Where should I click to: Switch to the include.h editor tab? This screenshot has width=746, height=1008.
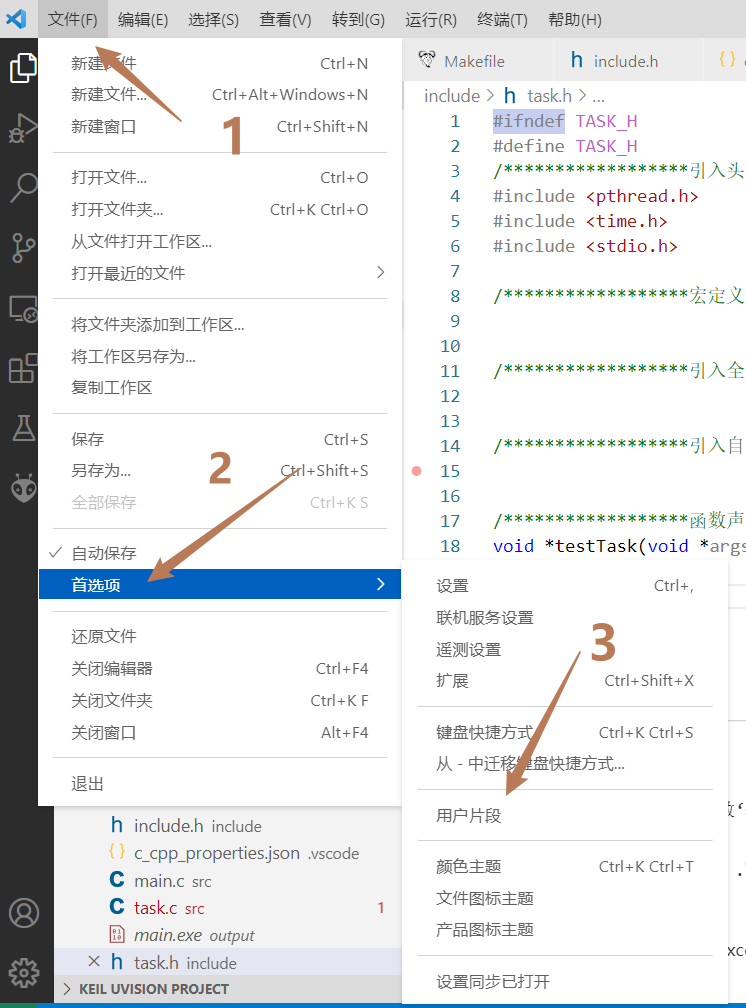(x=626, y=61)
